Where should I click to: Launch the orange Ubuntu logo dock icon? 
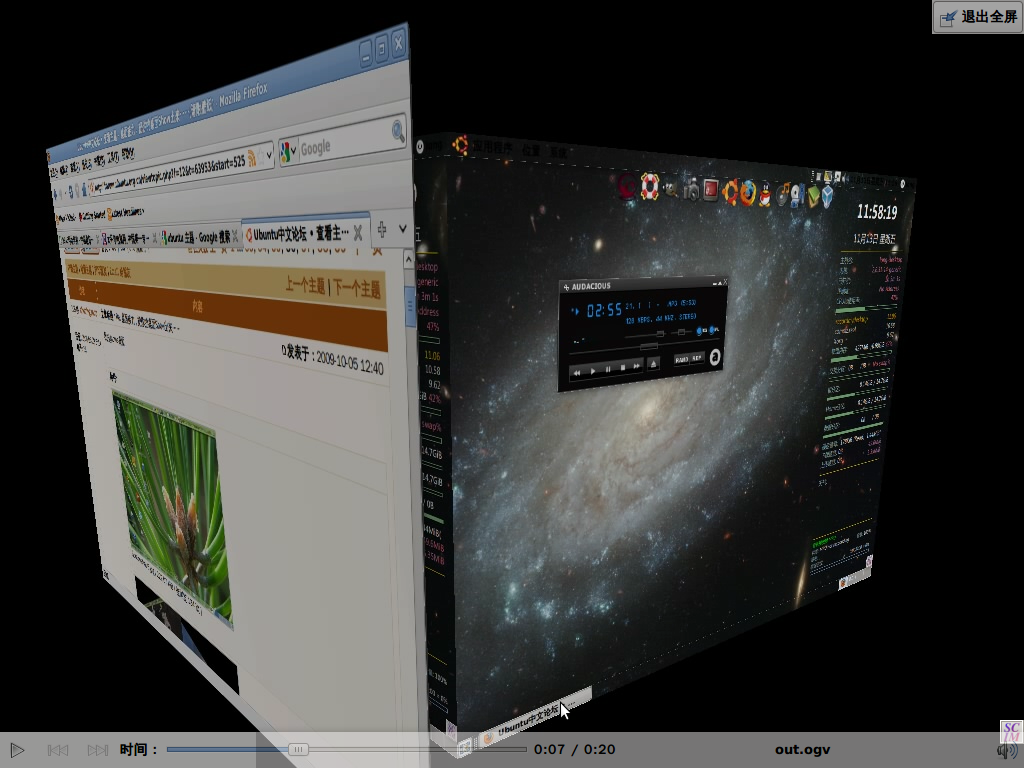tap(730, 192)
